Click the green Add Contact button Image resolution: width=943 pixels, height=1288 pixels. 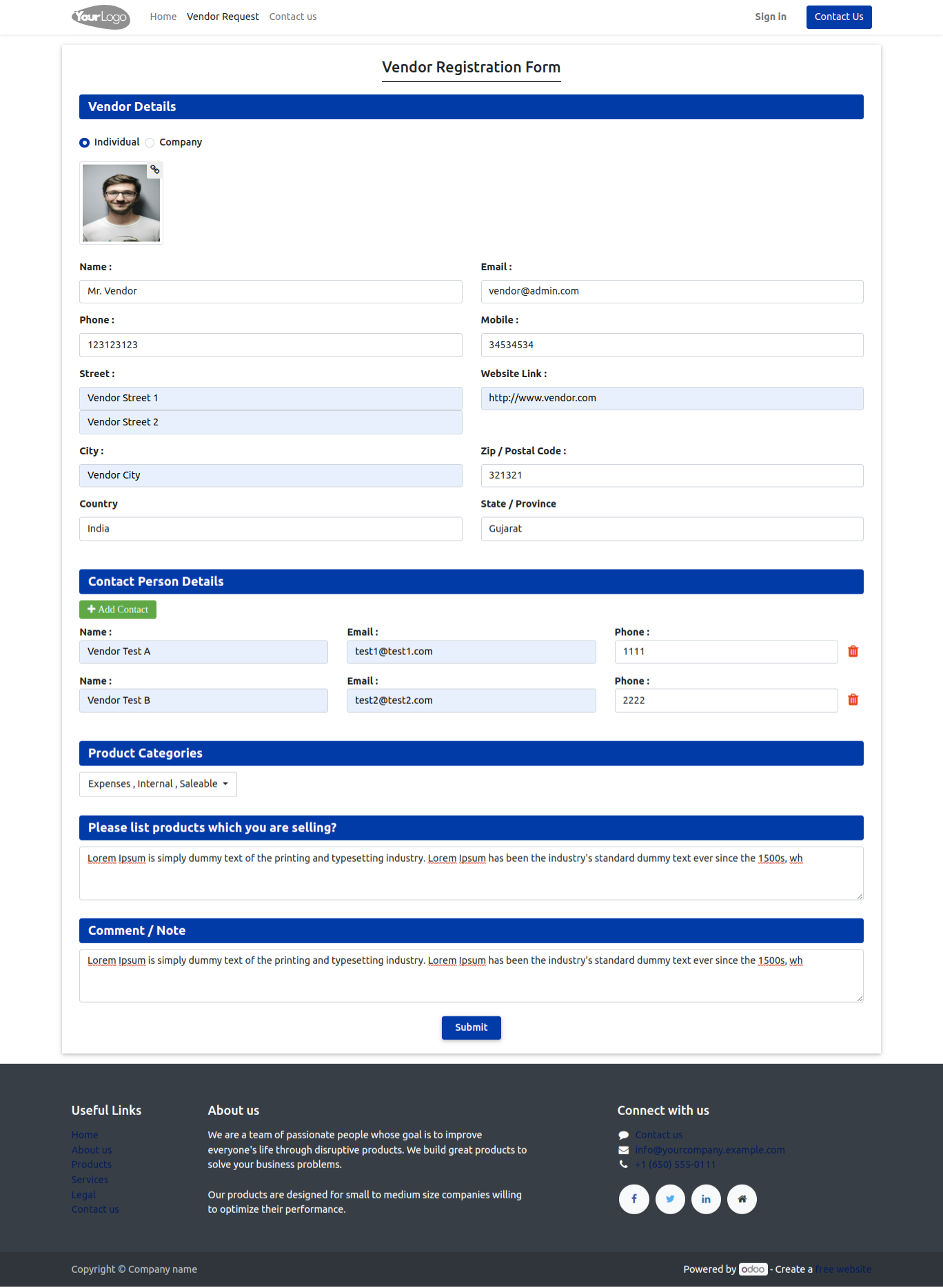118,610
